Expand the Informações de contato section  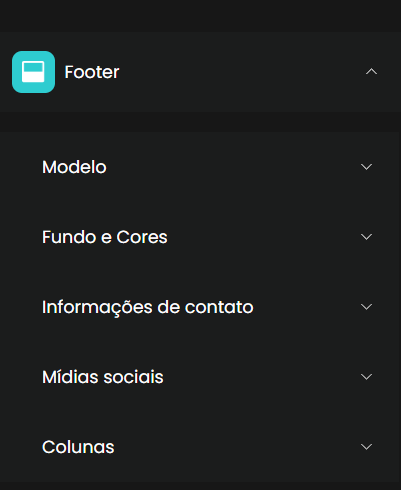pyautogui.click(x=200, y=307)
